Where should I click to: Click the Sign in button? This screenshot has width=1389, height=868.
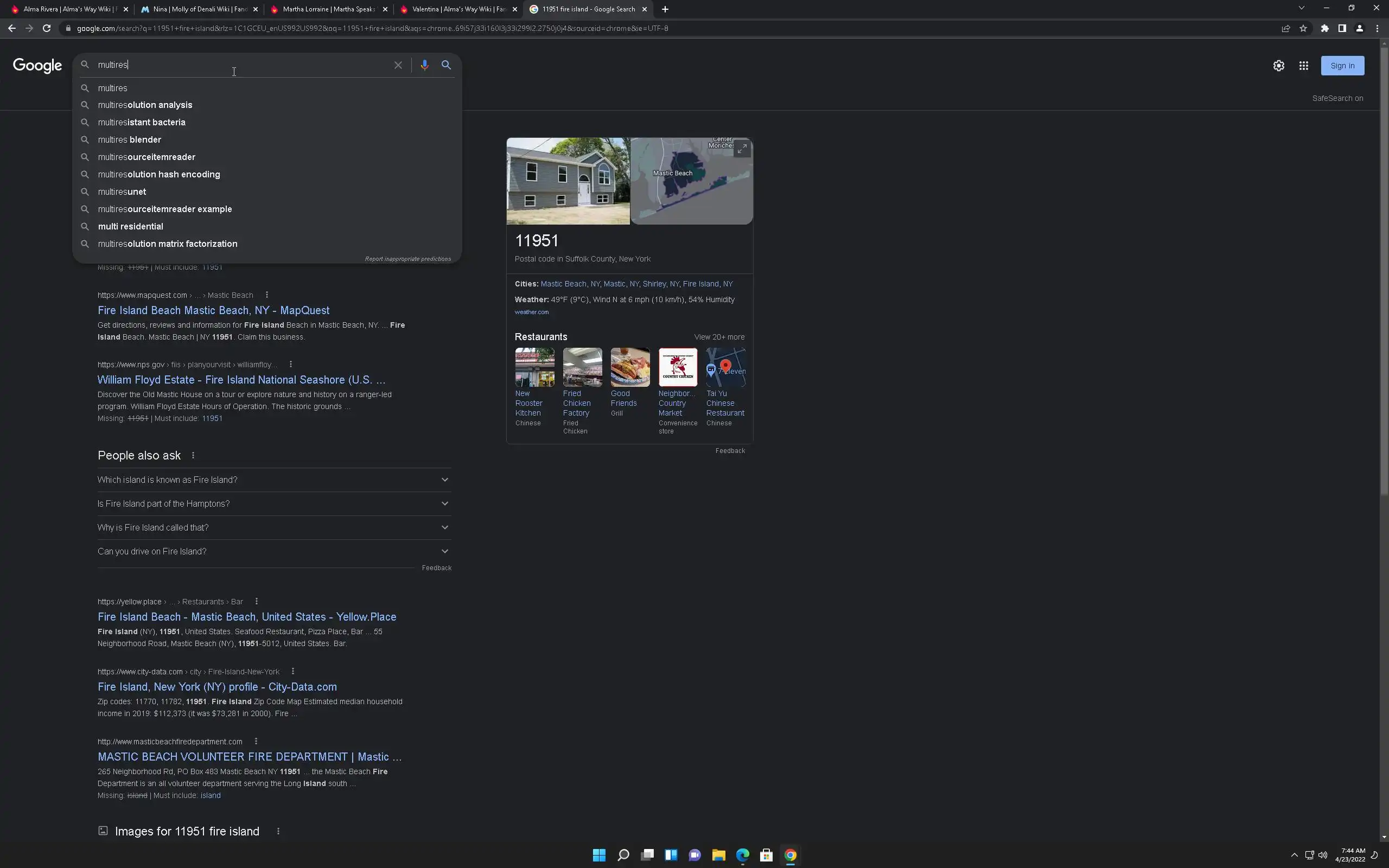tap(1342, 66)
